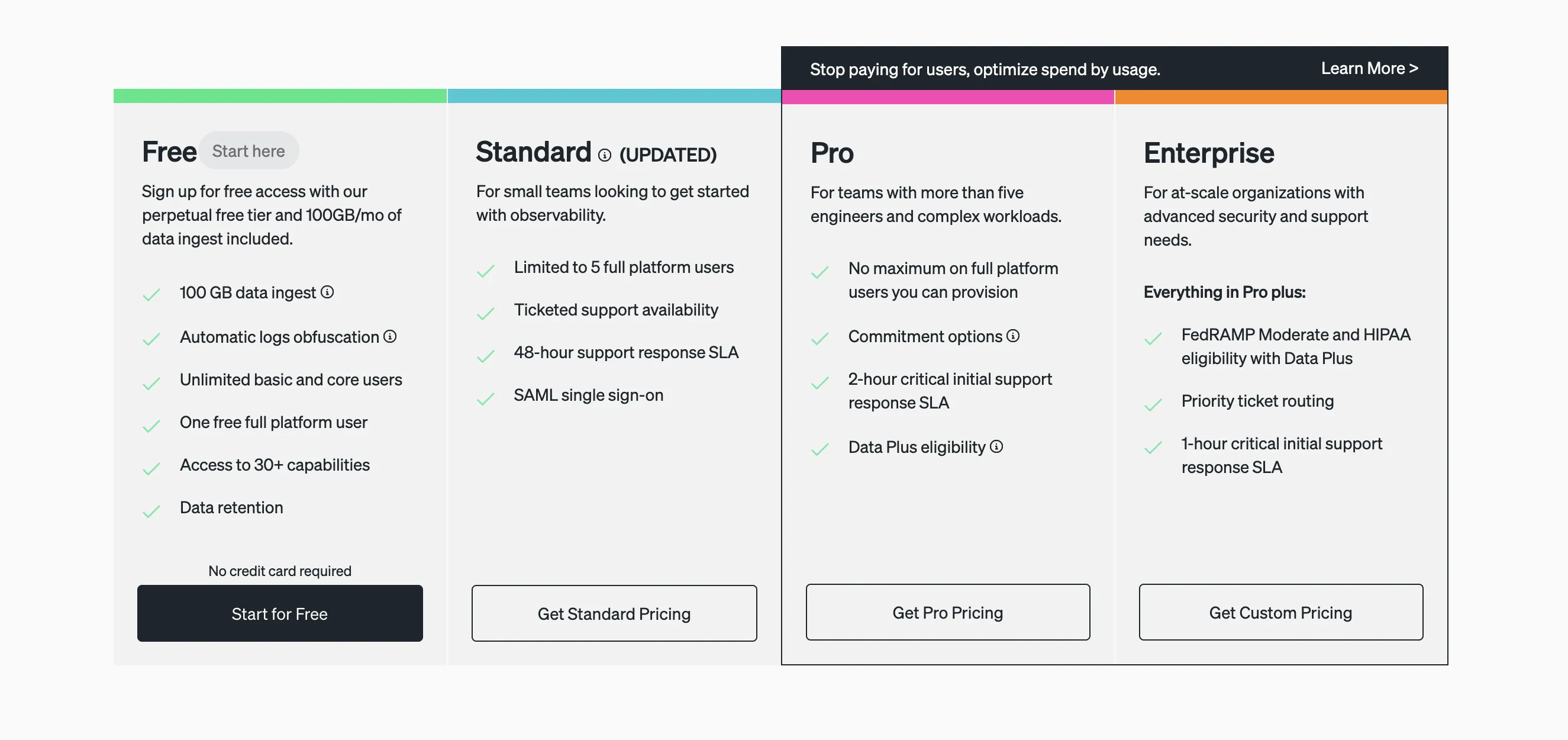Click Get Standard Pricing

click(614, 613)
